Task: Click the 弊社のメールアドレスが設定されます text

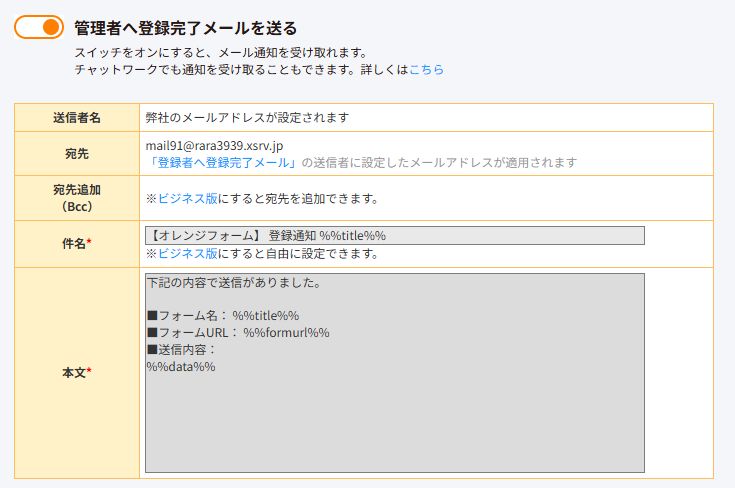Action: [248, 117]
